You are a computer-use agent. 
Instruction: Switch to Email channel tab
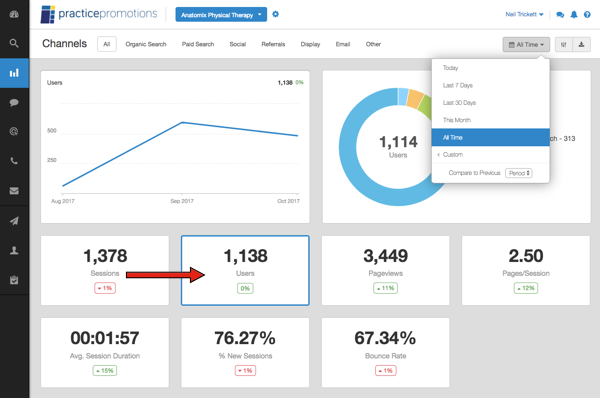[x=343, y=44]
